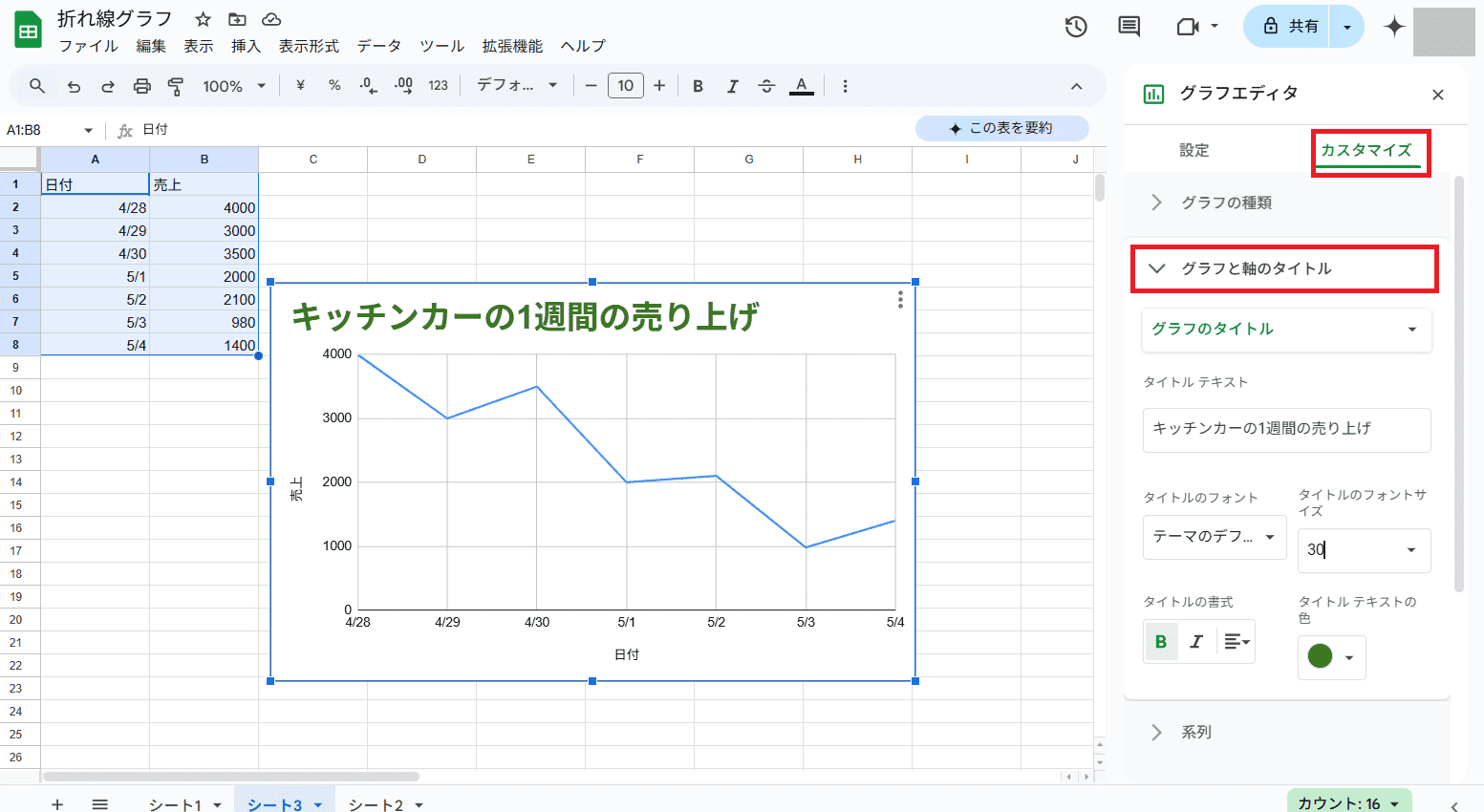The height and width of the screenshot is (812, 1484).
Task: Toggle bold for the chart title
Action: pyautogui.click(x=1161, y=642)
